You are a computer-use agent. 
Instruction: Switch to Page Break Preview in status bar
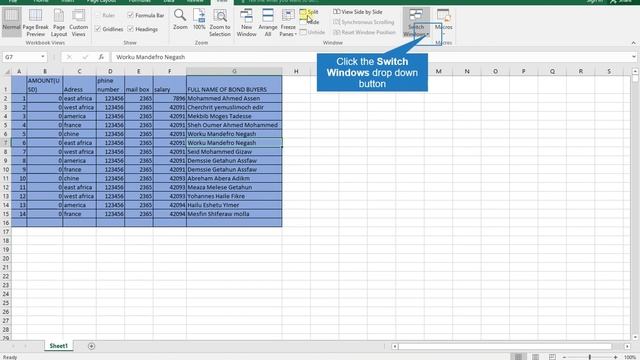point(552,357)
